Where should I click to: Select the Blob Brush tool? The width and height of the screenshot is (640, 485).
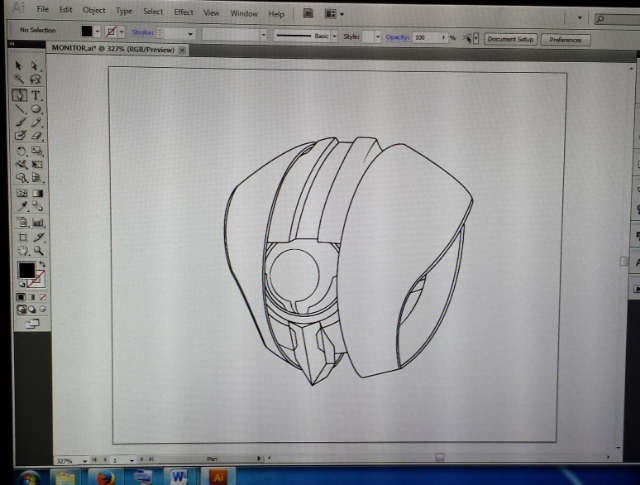point(20,135)
